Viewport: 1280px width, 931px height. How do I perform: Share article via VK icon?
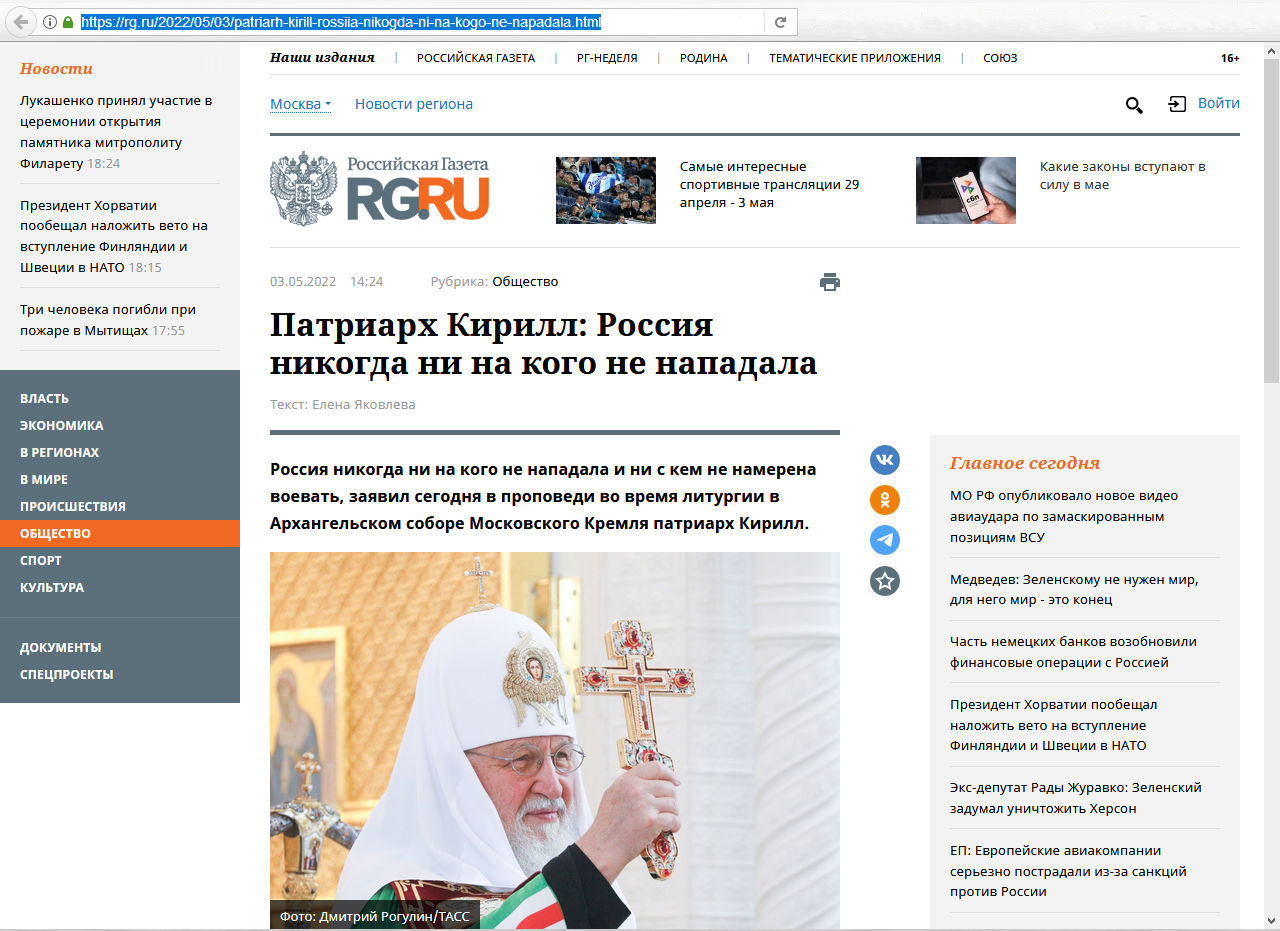pyautogui.click(x=885, y=460)
